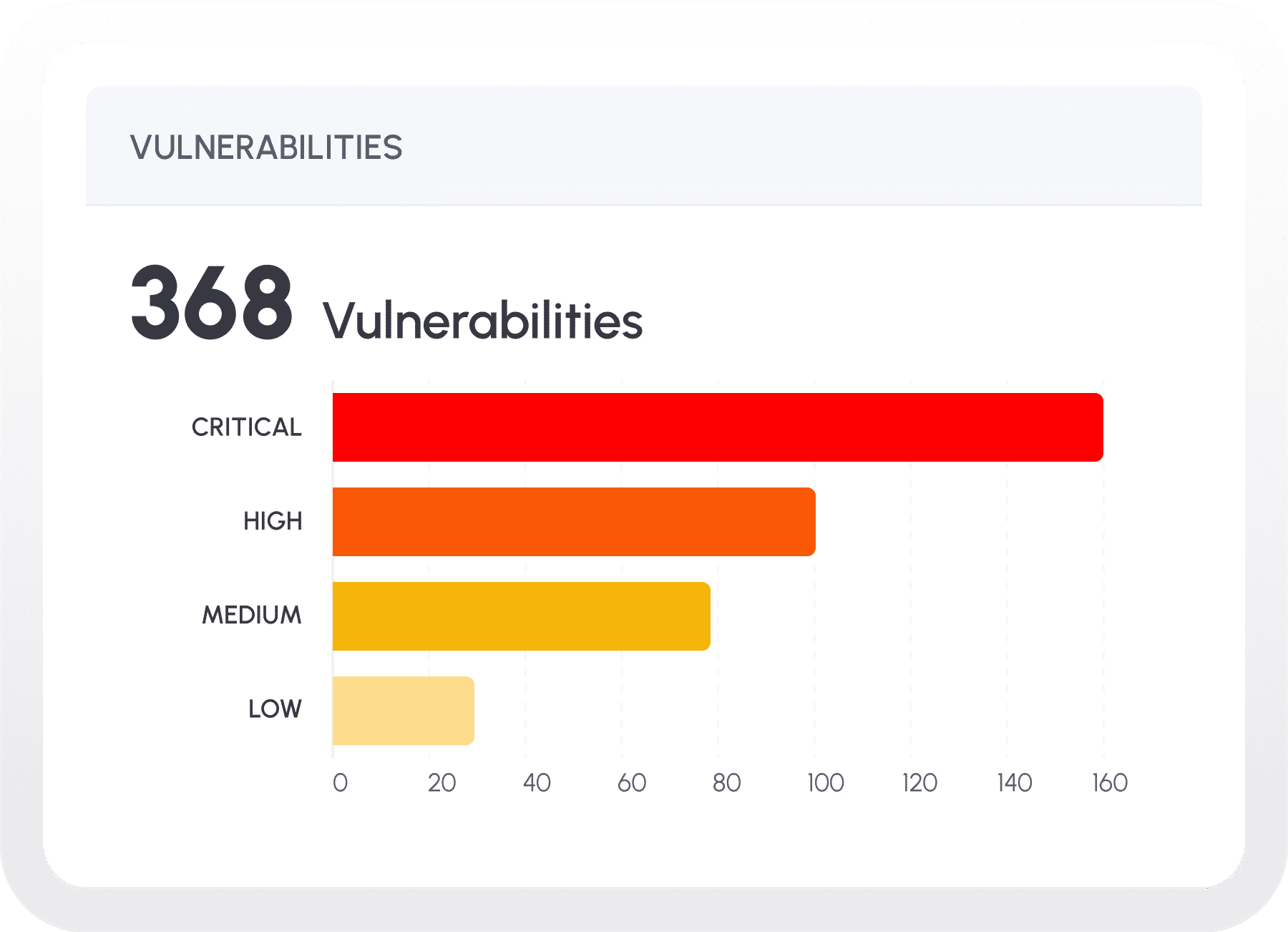Click axis tick label 60
Viewport: 1288px width, 932px height.
point(632,782)
